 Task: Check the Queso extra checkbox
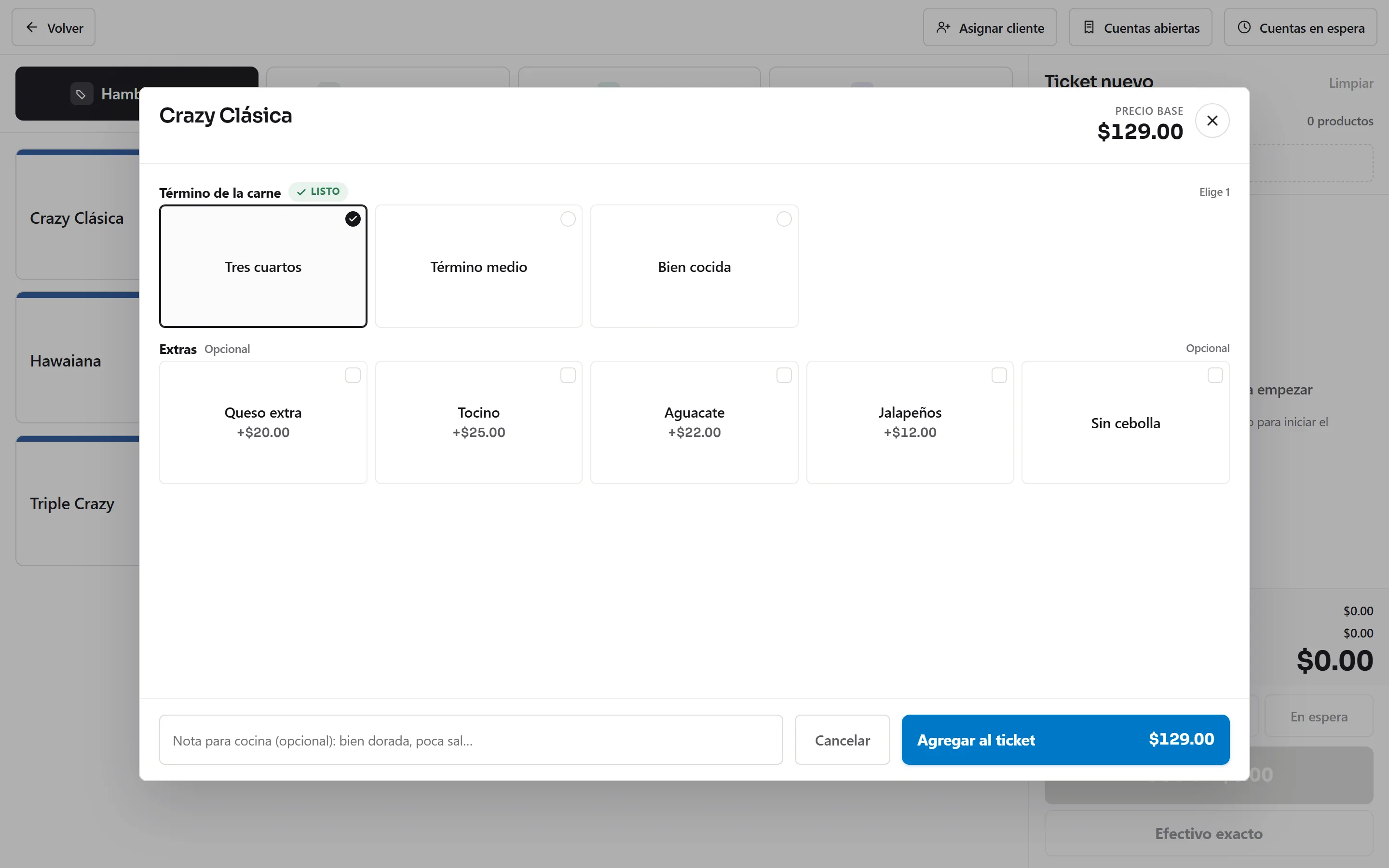tap(353, 376)
